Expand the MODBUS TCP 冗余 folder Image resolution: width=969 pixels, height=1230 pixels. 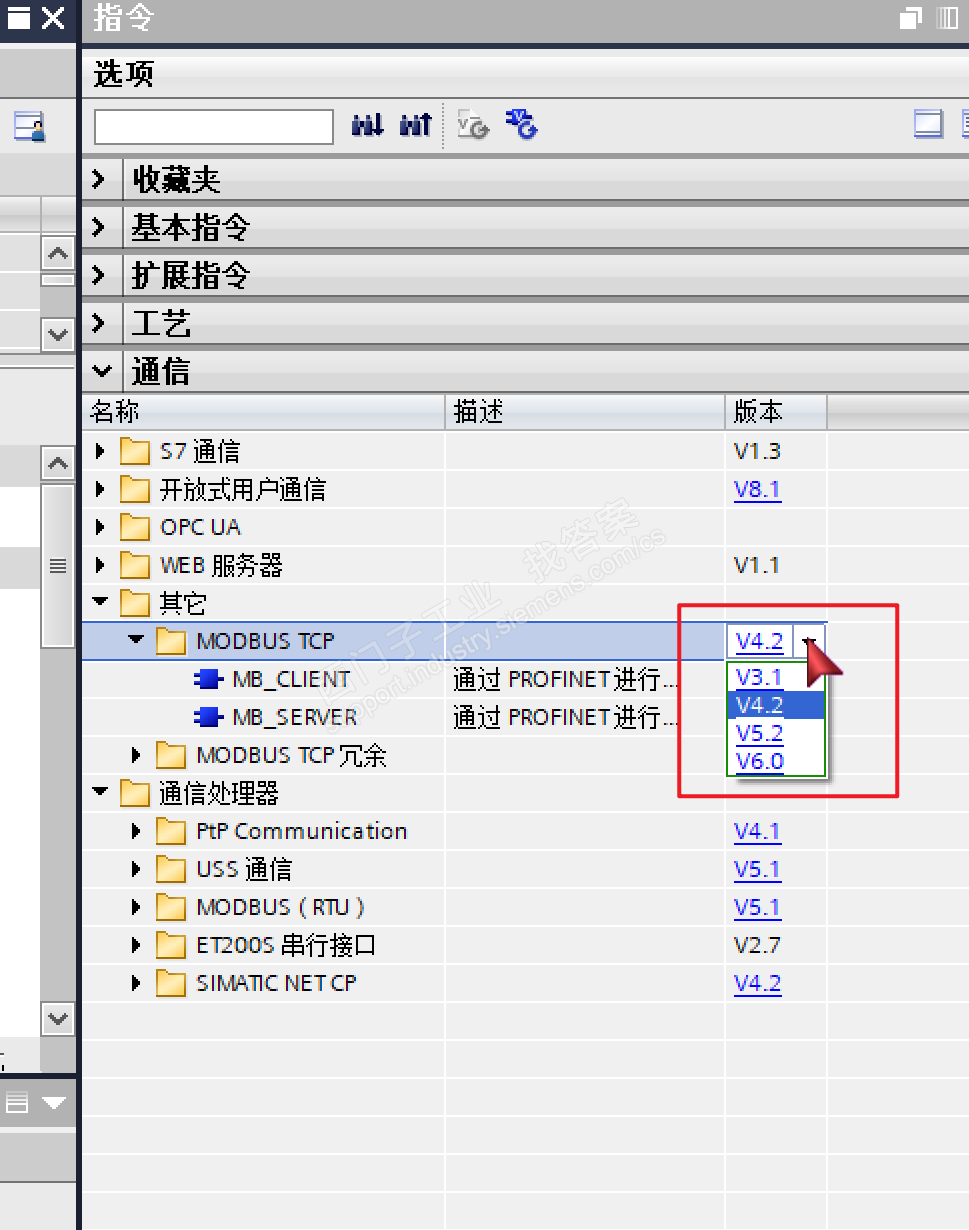coord(137,755)
